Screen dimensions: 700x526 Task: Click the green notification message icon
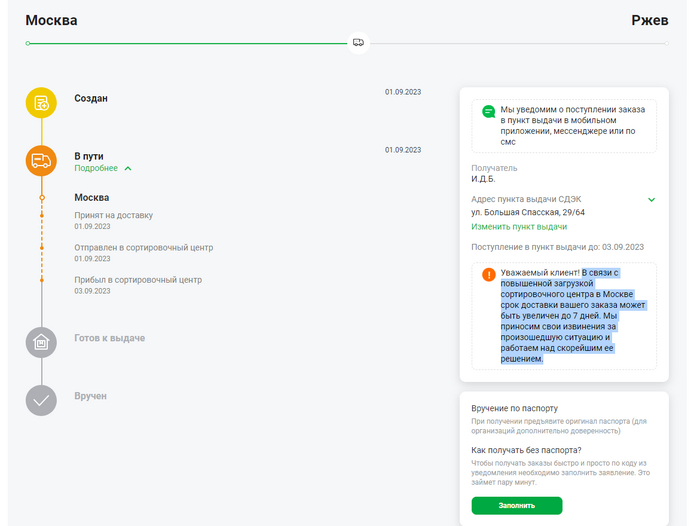(x=488, y=111)
